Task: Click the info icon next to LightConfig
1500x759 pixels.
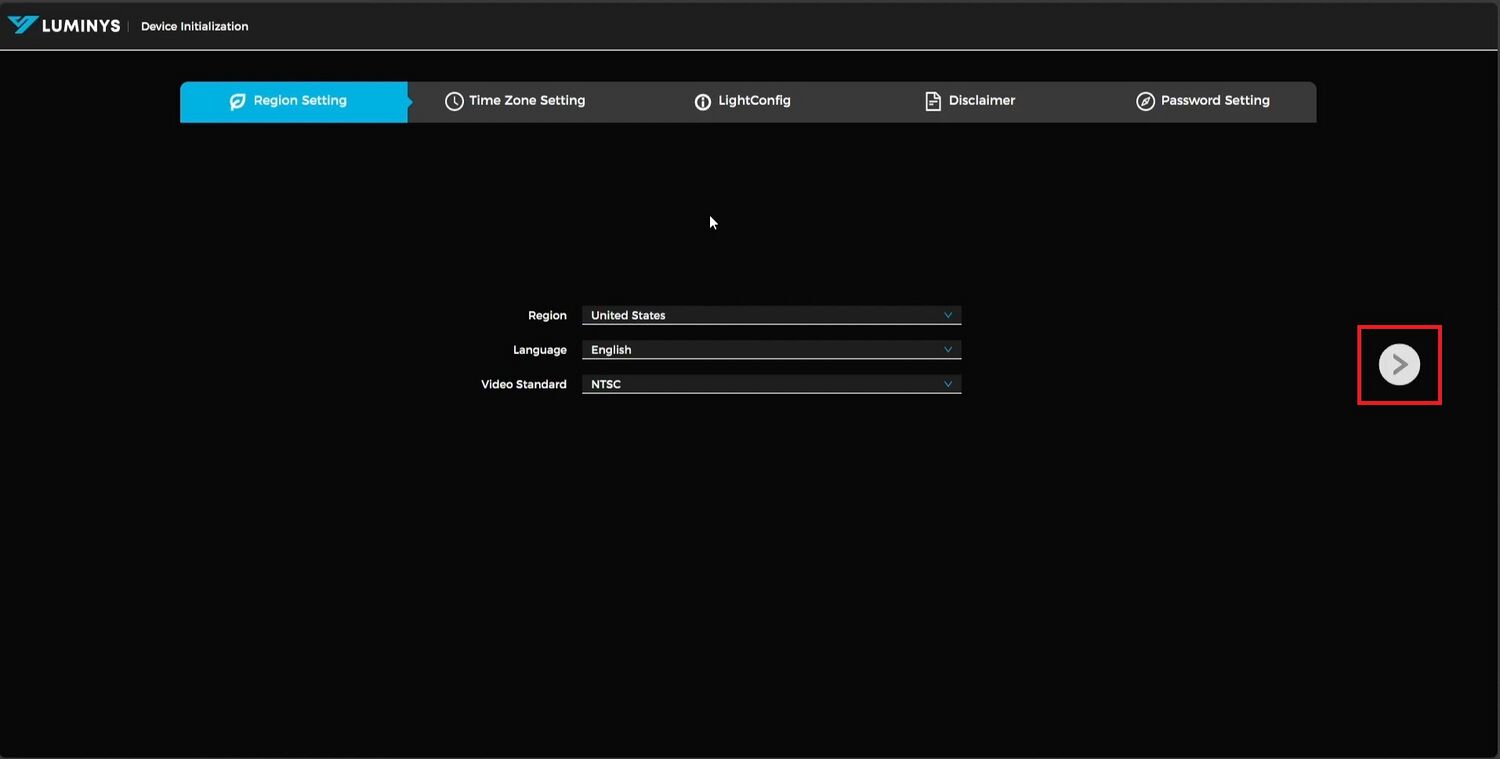Action: [x=703, y=101]
